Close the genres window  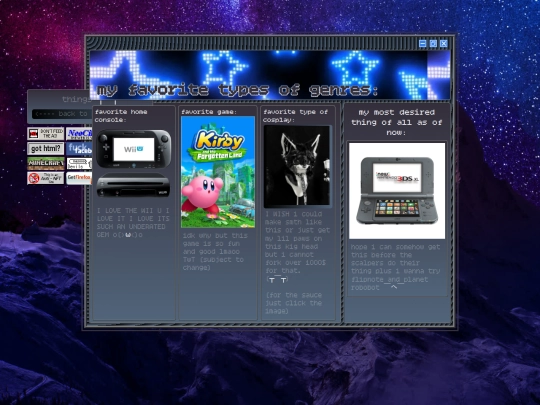444,43
